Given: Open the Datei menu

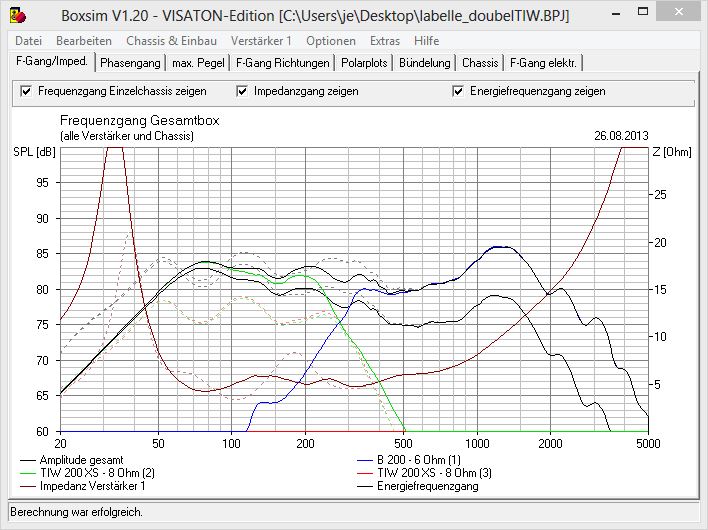Looking at the screenshot, I should click(28, 41).
